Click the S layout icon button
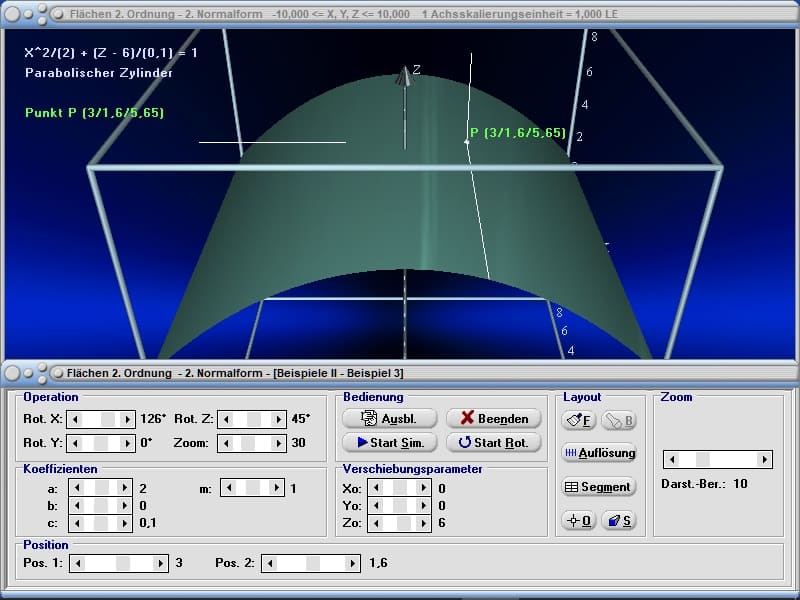 (619, 520)
